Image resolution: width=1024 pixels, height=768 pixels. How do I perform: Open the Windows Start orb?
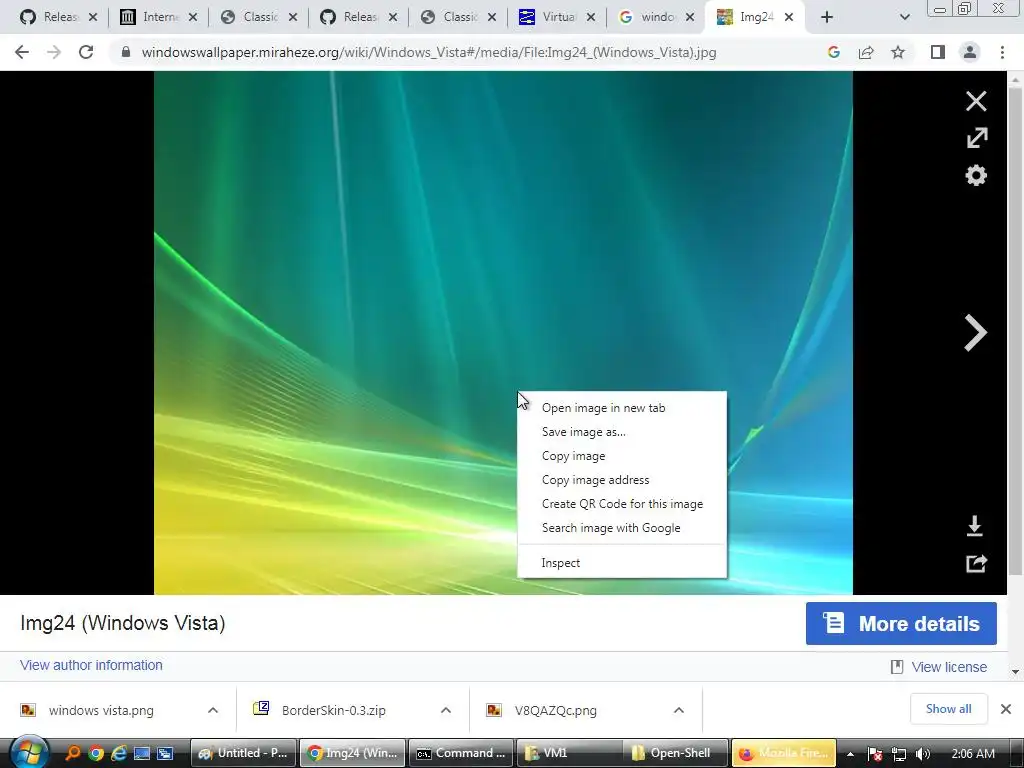(28, 752)
